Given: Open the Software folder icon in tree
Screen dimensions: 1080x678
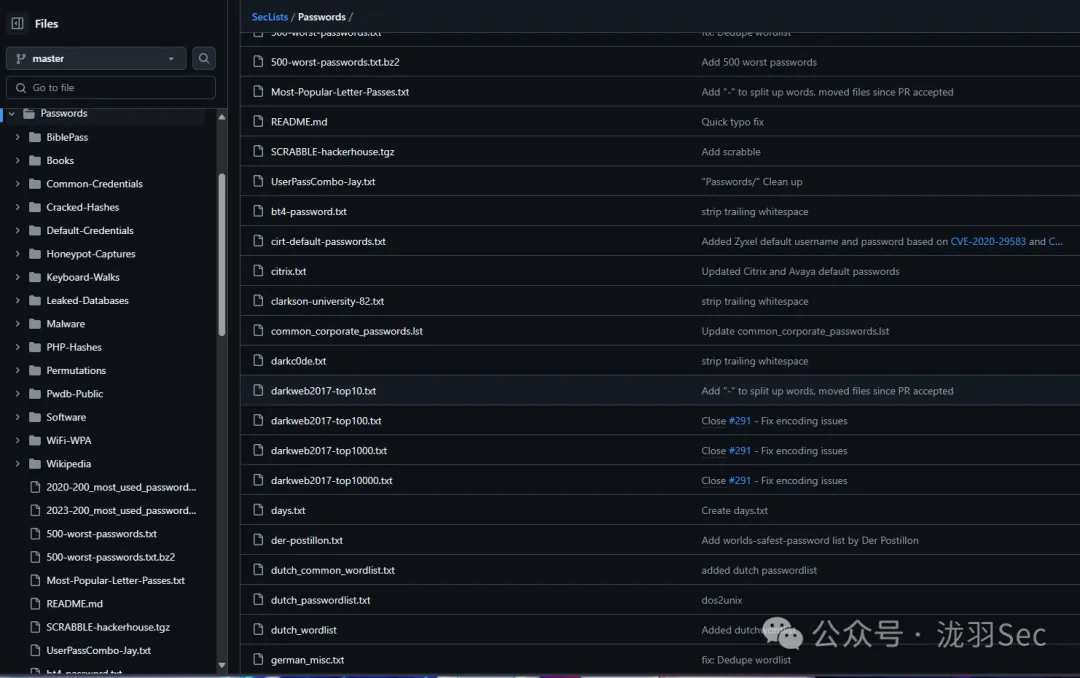Looking at the screenshot, I should [x=35, y=418].
